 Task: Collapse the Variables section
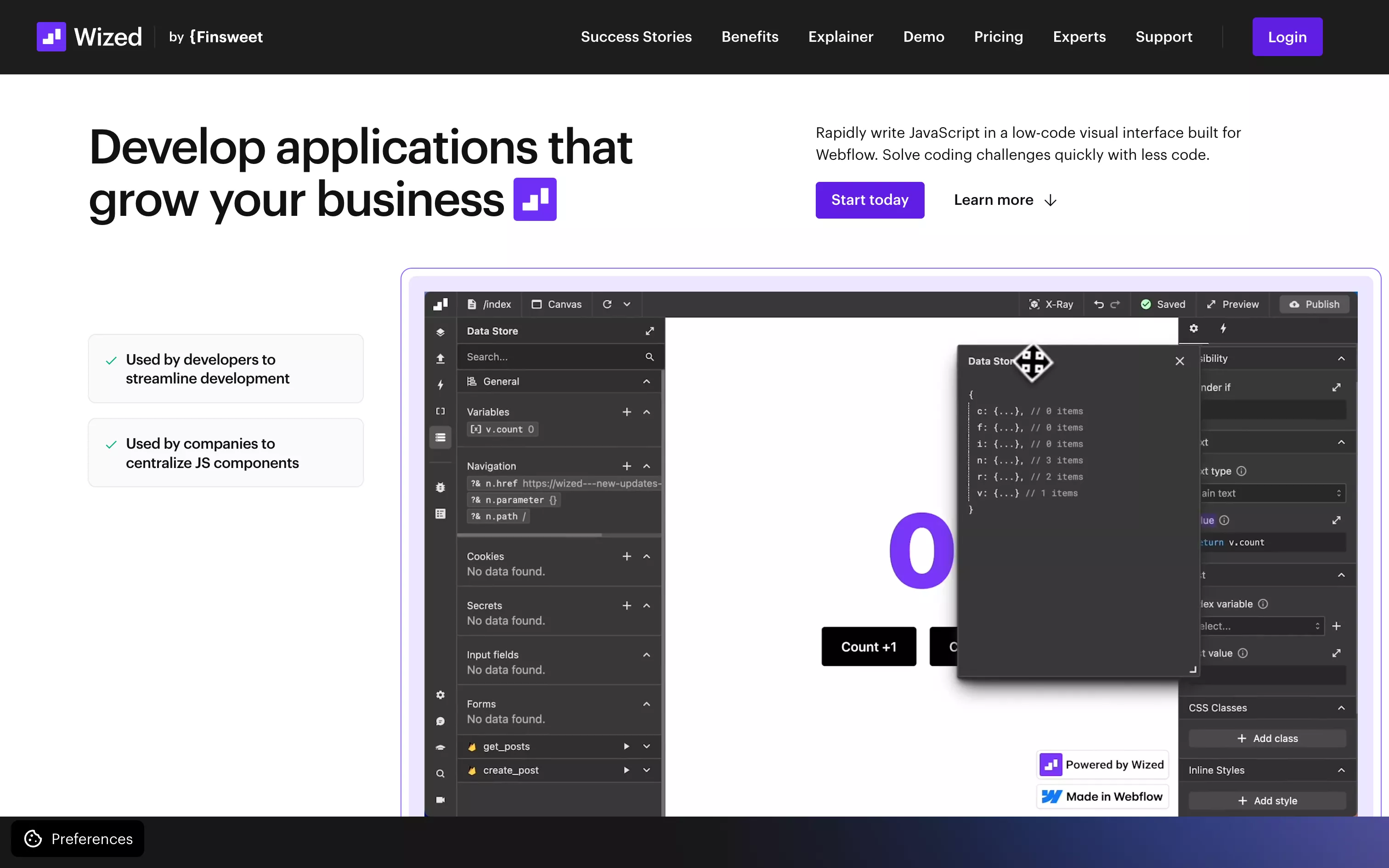click(x=647, y=412)
